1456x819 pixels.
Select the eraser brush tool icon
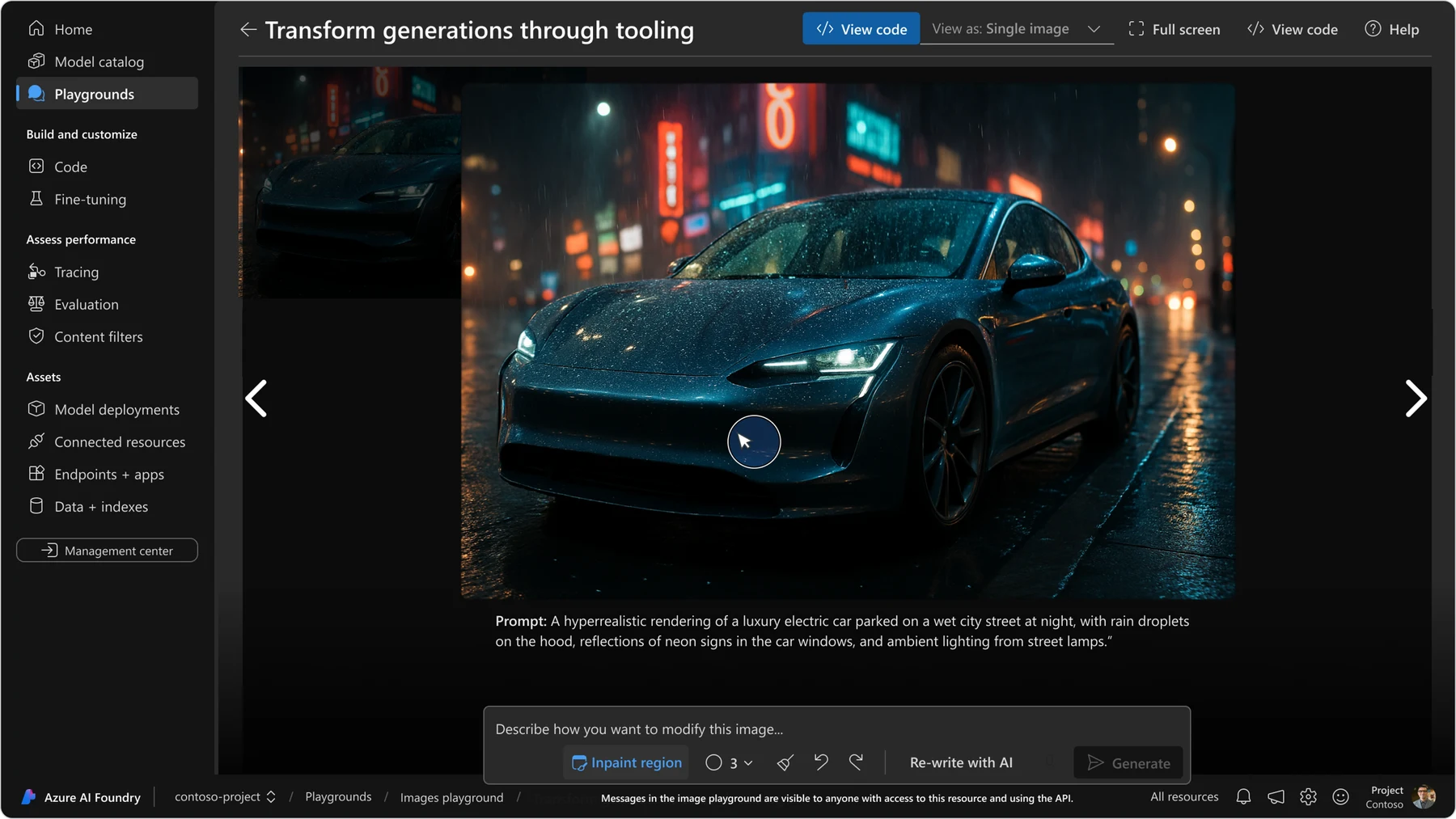785,762
